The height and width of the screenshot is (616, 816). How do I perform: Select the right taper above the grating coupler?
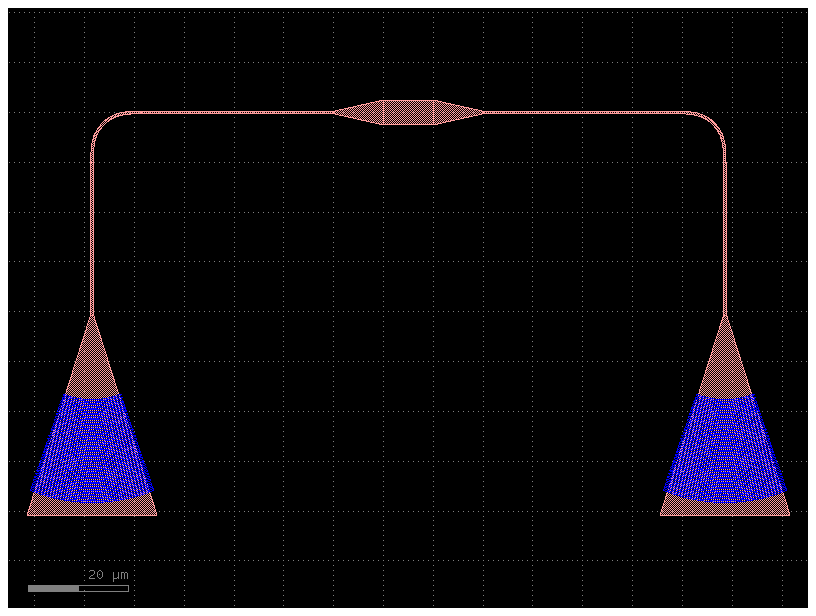click(x=723, y=360)
